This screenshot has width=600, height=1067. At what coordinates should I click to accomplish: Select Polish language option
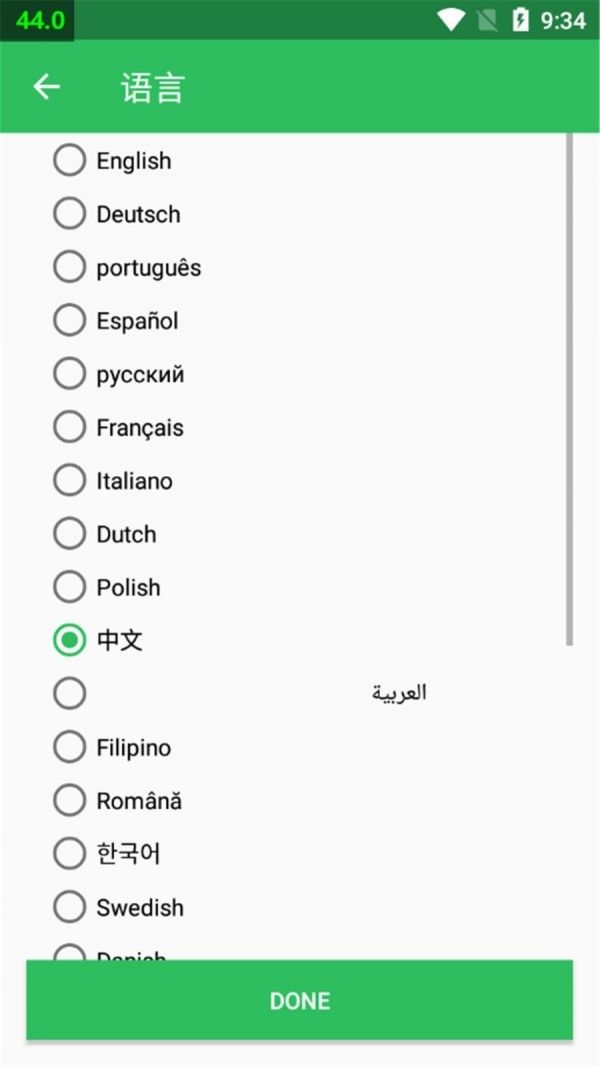click(69, 587)
